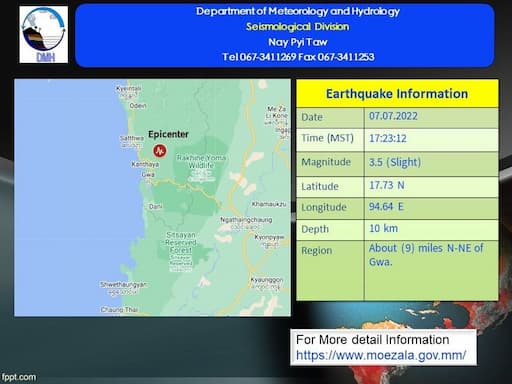This screenshot has height=384, width=512.
Task: Click the Epicenter text label
Action: (168, 134)
